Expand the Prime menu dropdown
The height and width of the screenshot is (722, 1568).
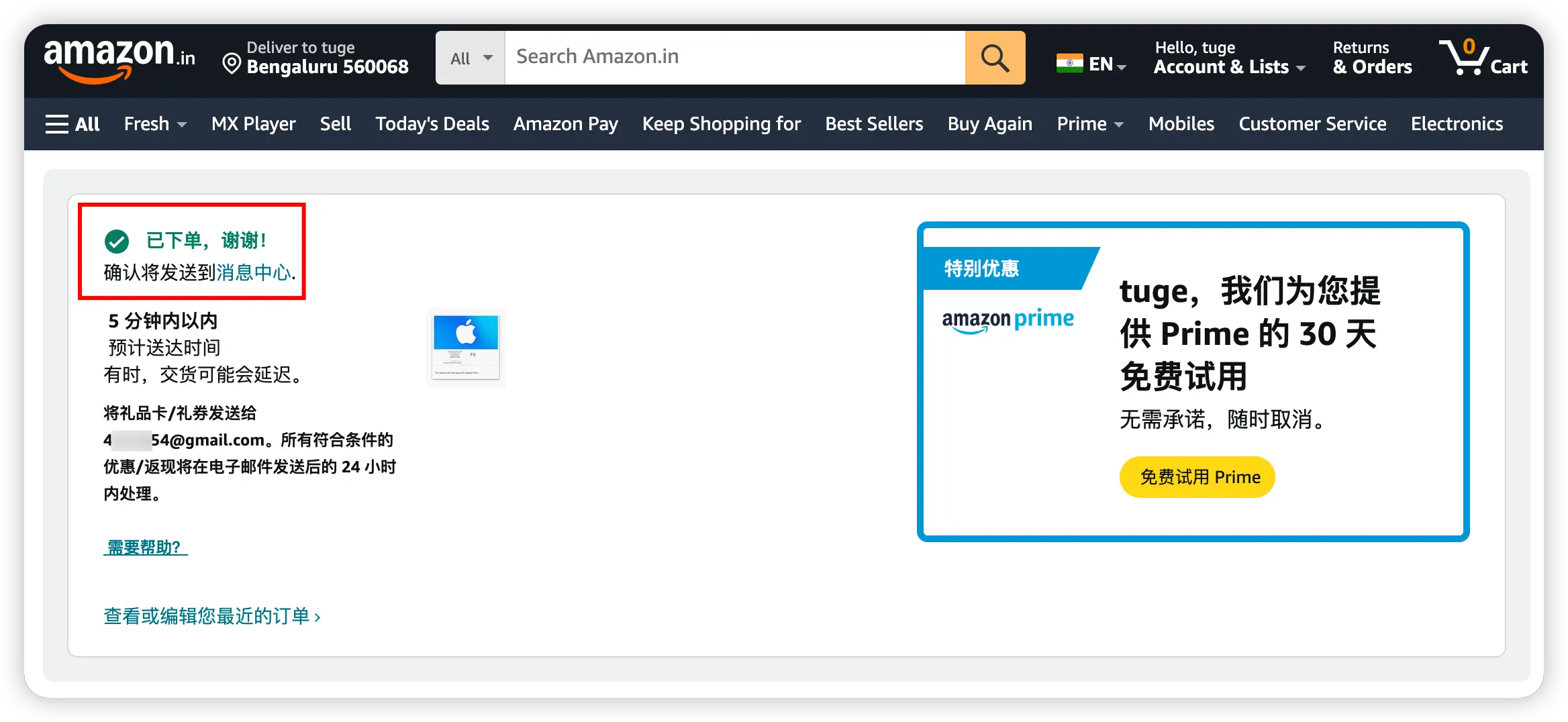(1090, 124)
